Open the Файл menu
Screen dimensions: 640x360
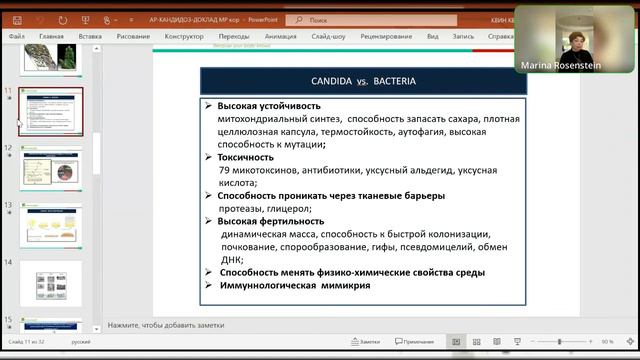(17, 36)
